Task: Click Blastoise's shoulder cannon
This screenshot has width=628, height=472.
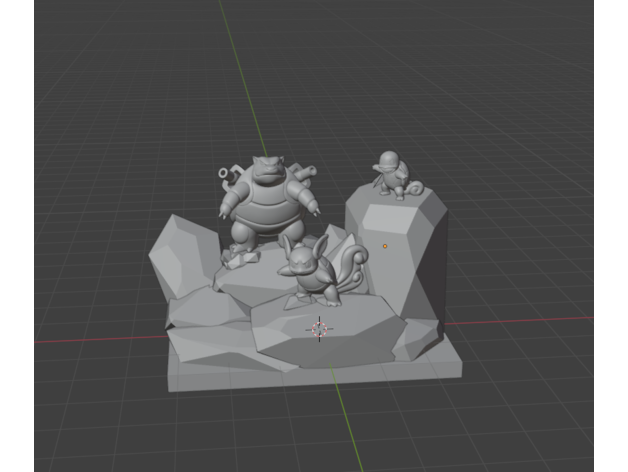Action: point(226,174)
